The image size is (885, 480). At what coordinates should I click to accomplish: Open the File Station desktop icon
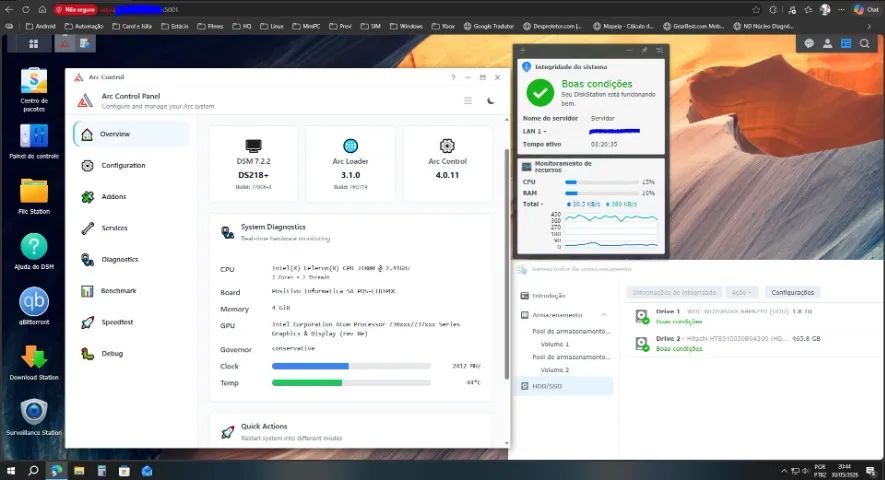(34, 196)
